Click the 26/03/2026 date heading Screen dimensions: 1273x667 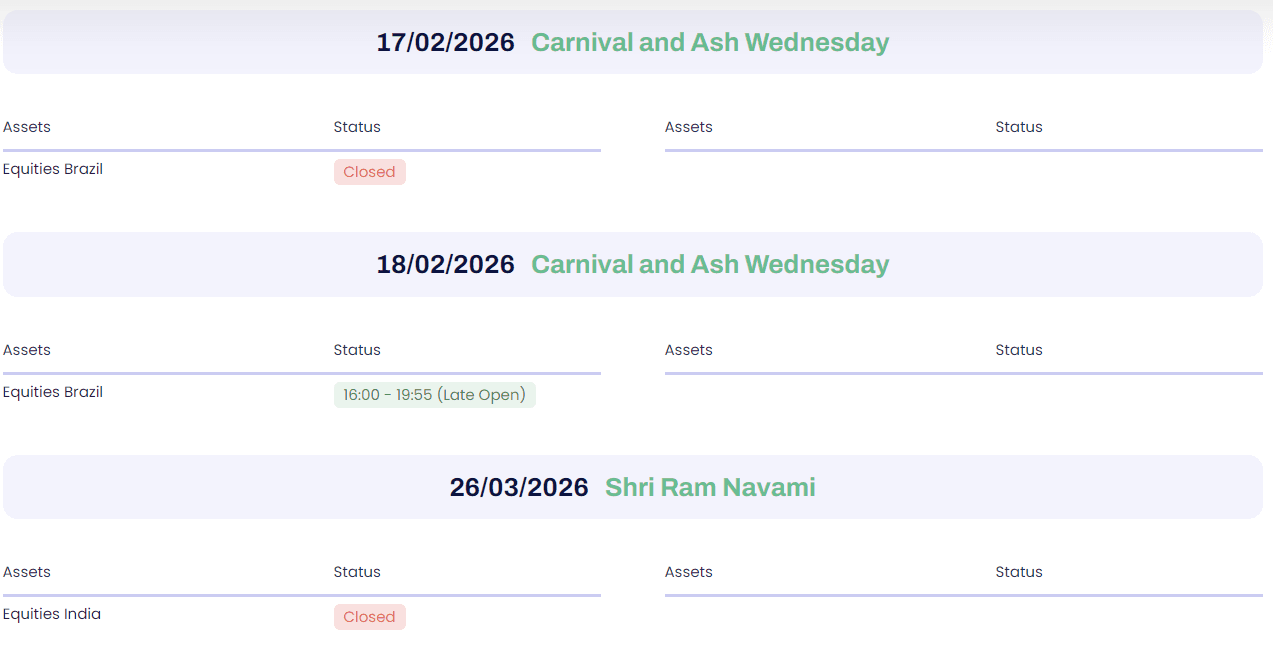(x=519, y=487)
